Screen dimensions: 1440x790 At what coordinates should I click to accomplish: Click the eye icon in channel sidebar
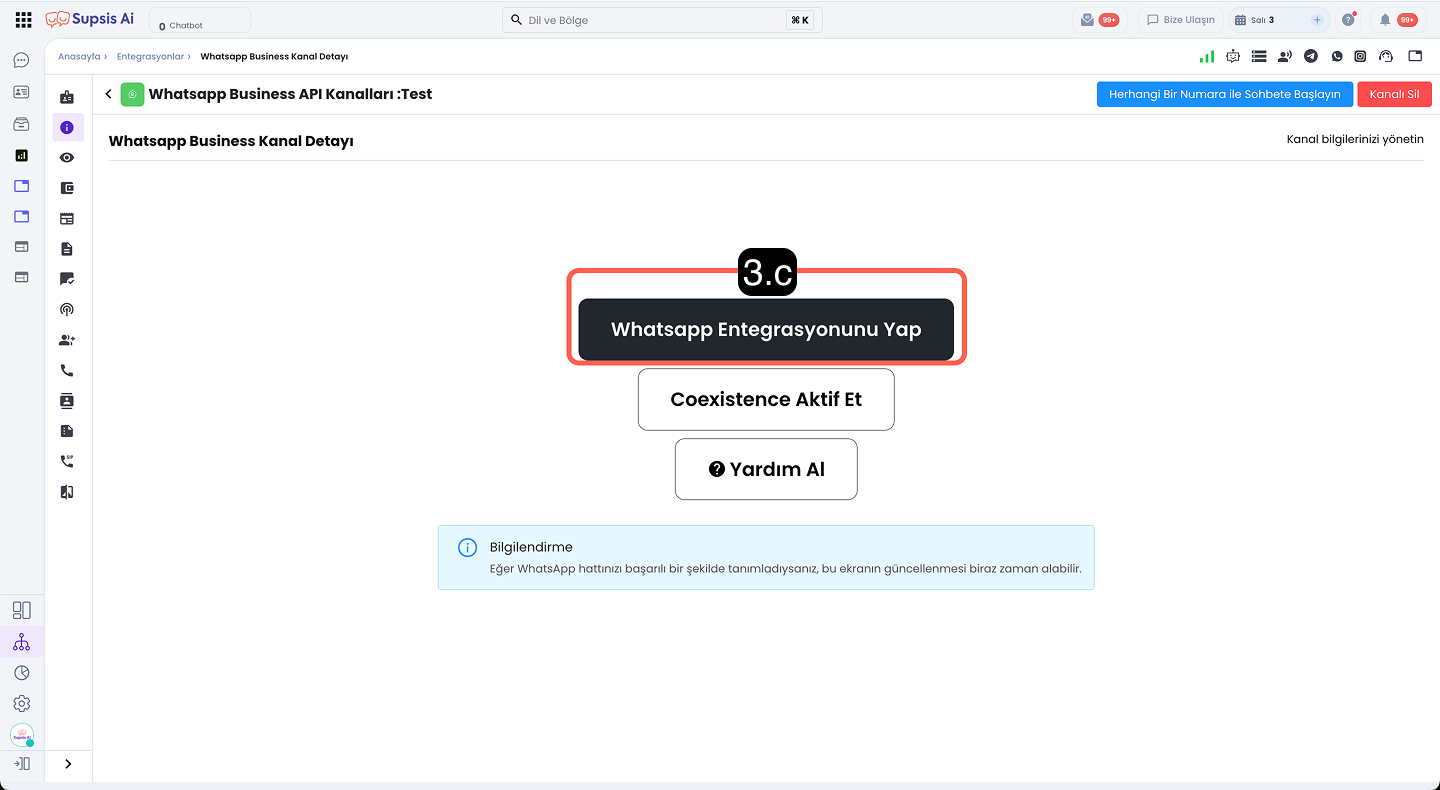(x=67, y=158)
